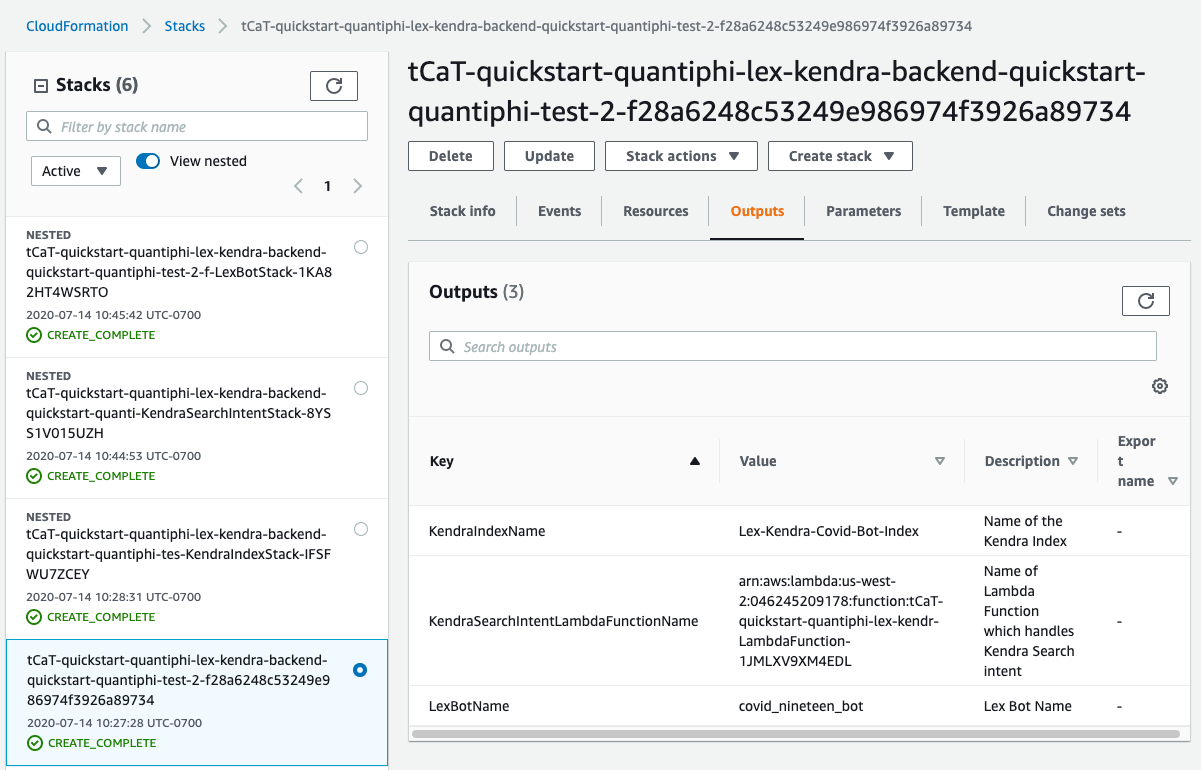Click the LexBotName key cell
Viewport: 1201px width, 770px height.
[x=469, y=706]
